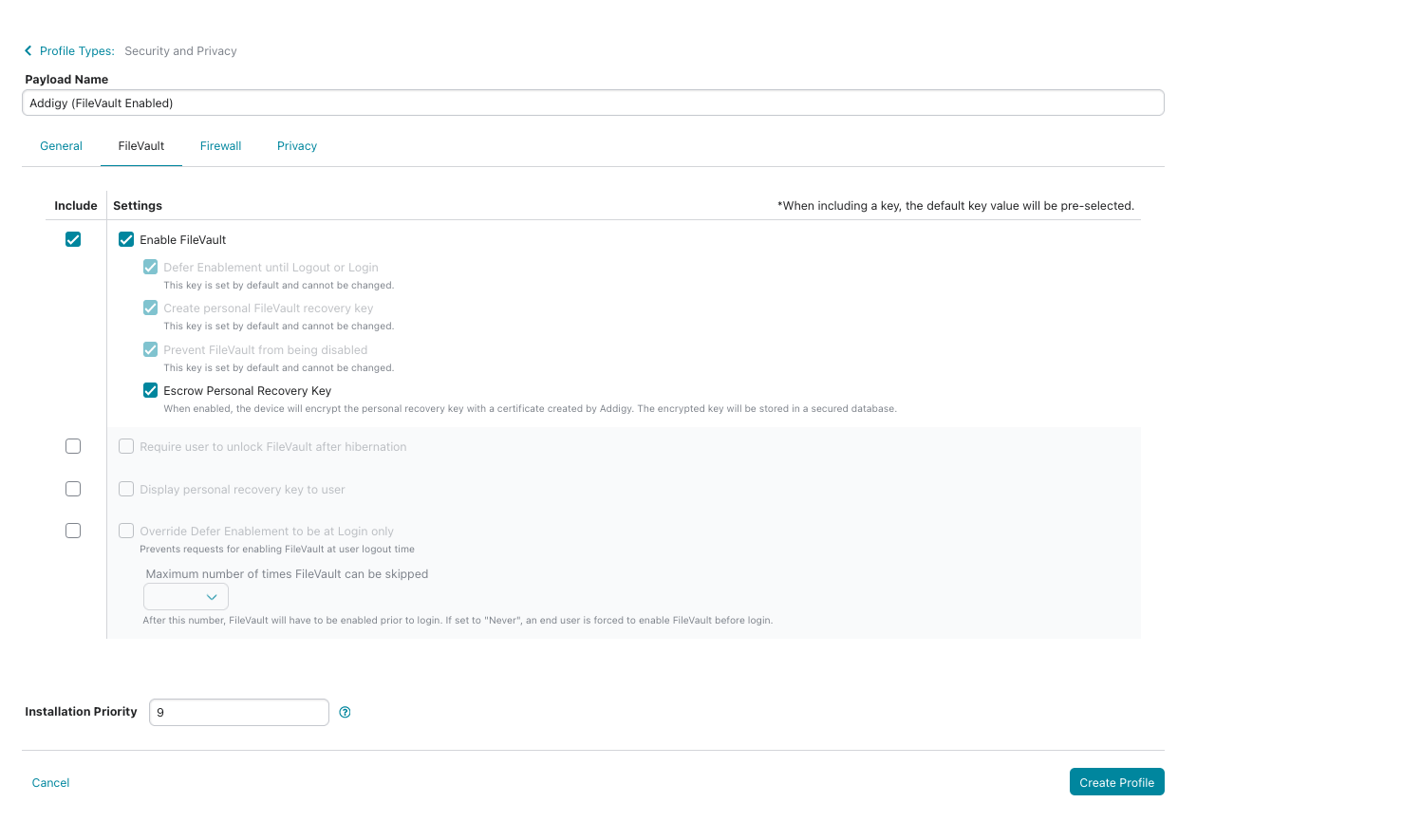
Task: Check Require user to unlock FileVault after hibernation
Action: coord(126,446)
